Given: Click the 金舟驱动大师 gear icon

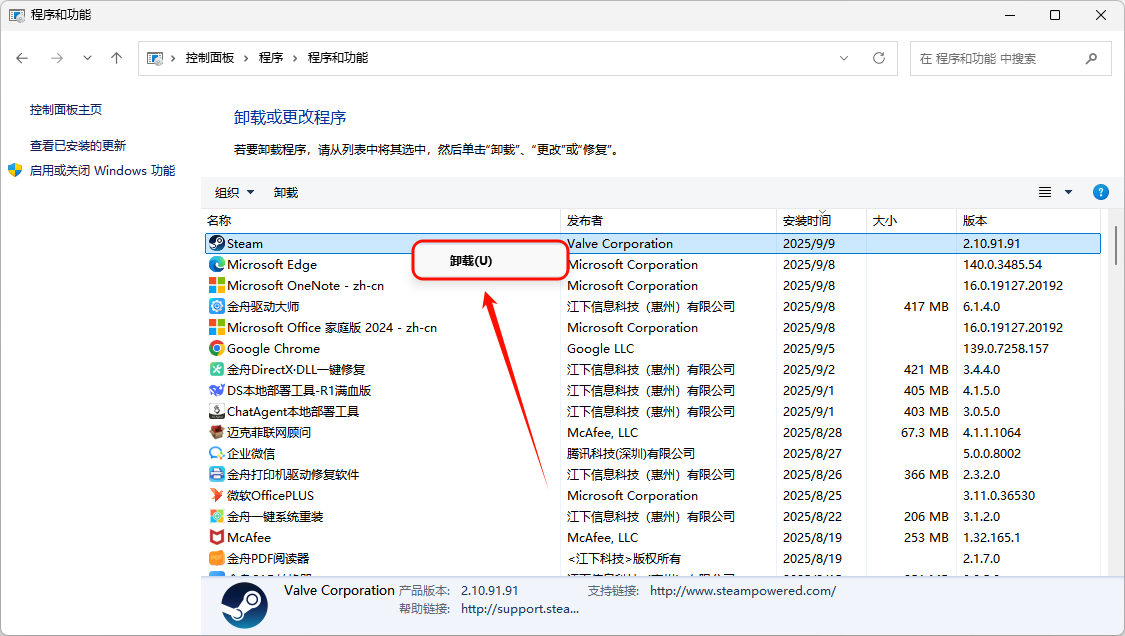Looking at the screenshot, I should click(217, 306).
